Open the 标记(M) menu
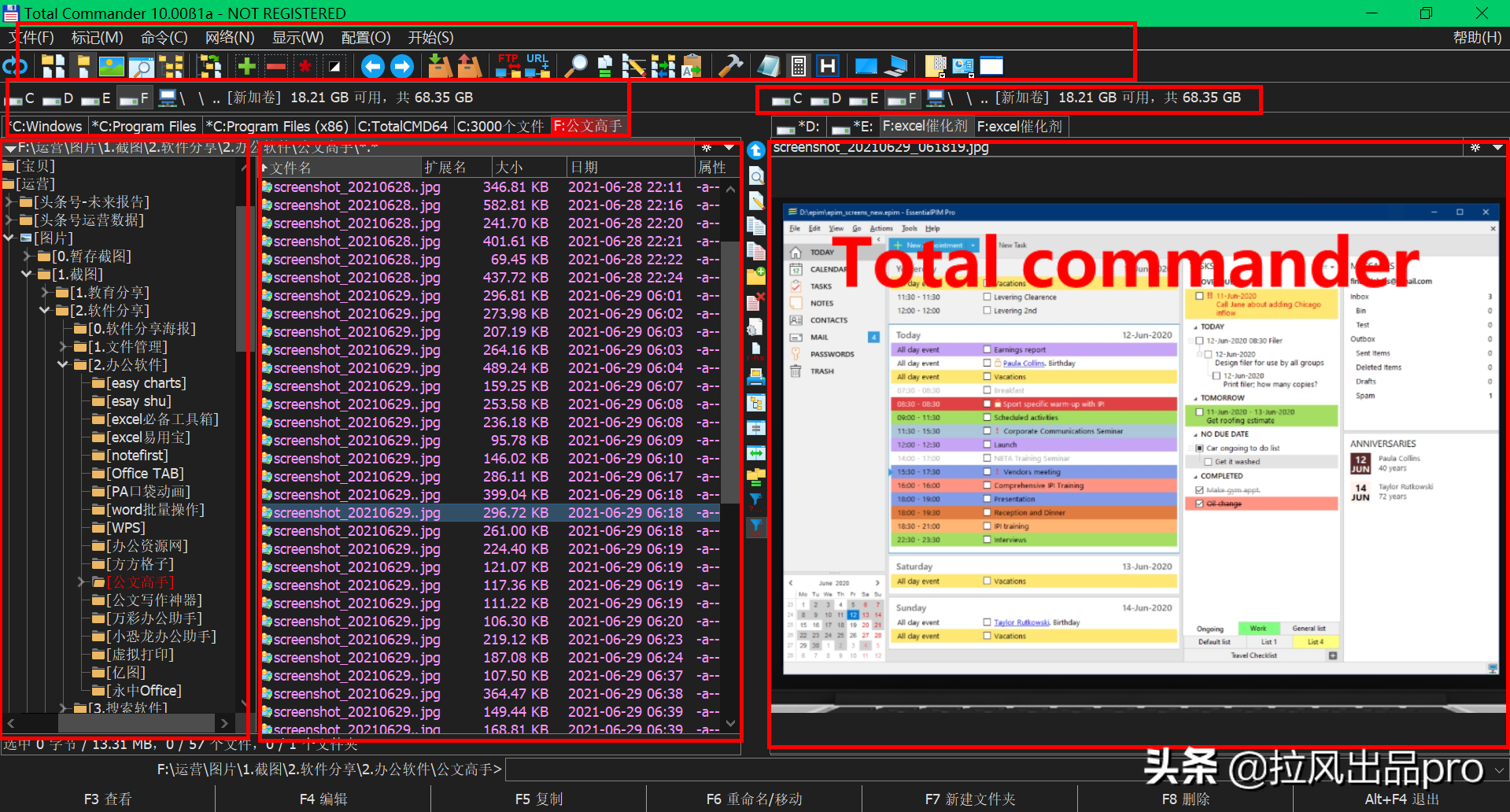 click(97, 38)
